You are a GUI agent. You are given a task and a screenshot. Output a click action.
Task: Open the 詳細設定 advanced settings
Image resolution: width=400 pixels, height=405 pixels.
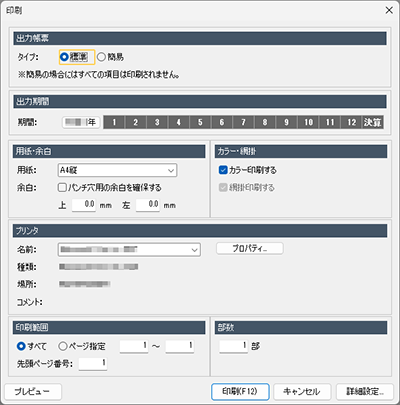tap(365, 392)
